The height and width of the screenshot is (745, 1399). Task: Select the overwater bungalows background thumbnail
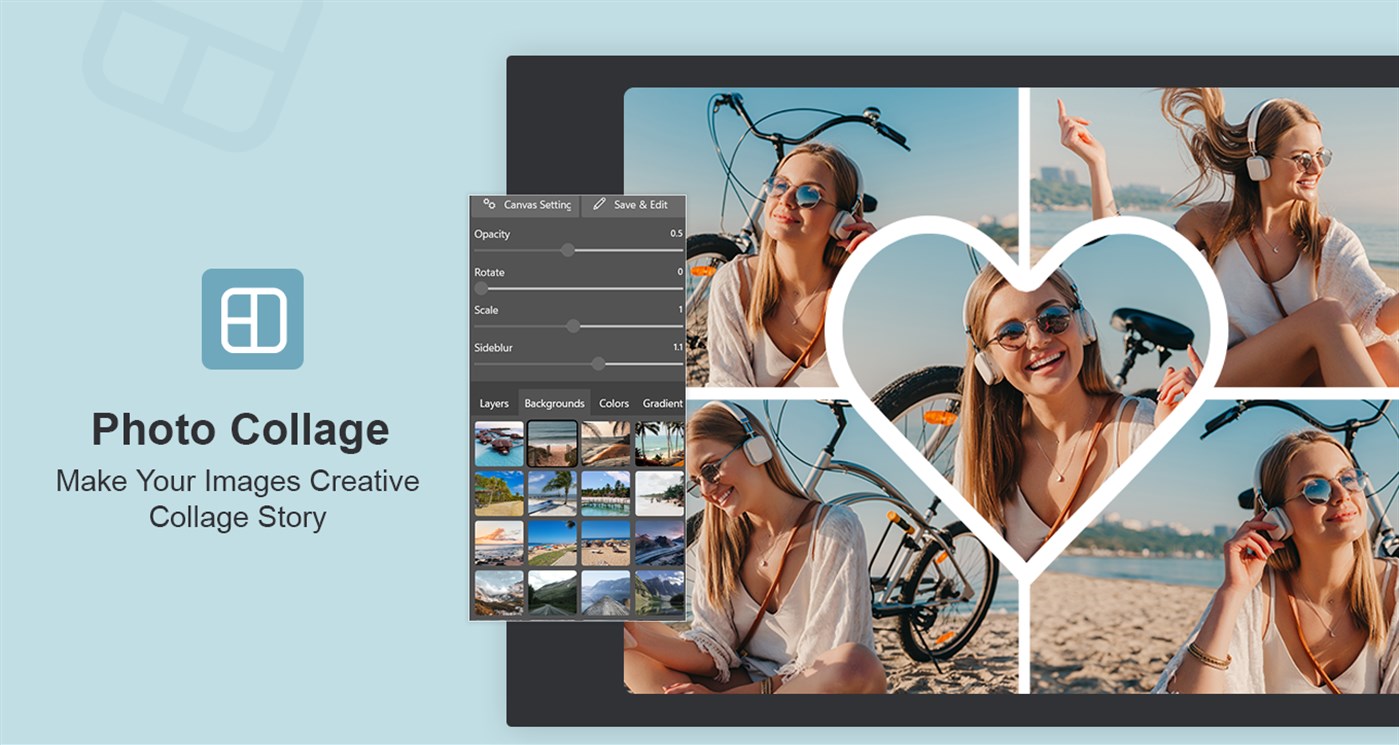point(500,441)
